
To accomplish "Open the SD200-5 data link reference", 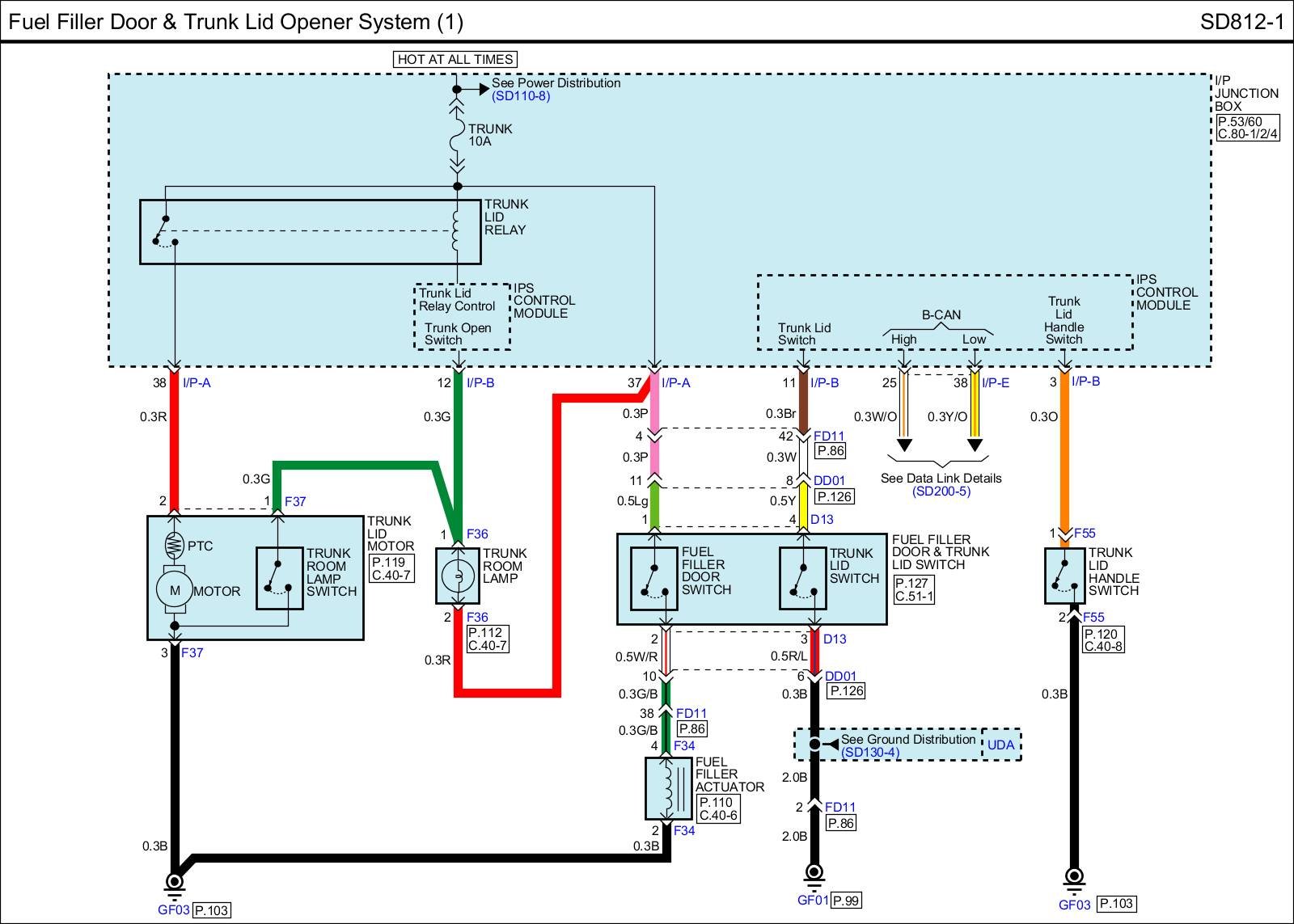I will tap(941, 492).
